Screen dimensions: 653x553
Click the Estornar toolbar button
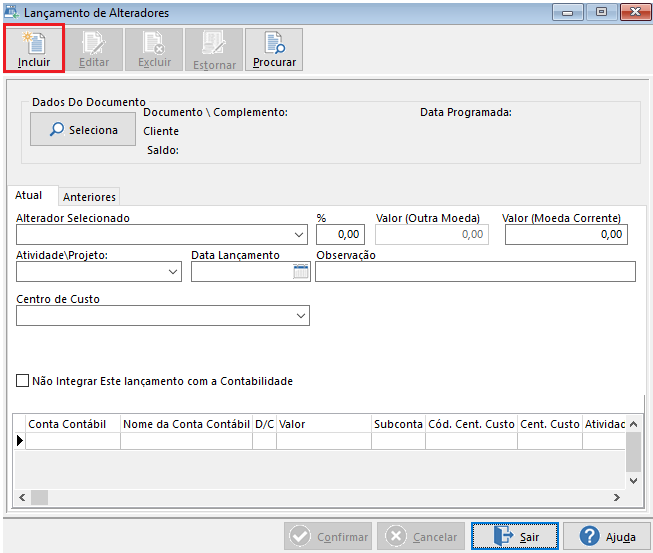point(214,50)
